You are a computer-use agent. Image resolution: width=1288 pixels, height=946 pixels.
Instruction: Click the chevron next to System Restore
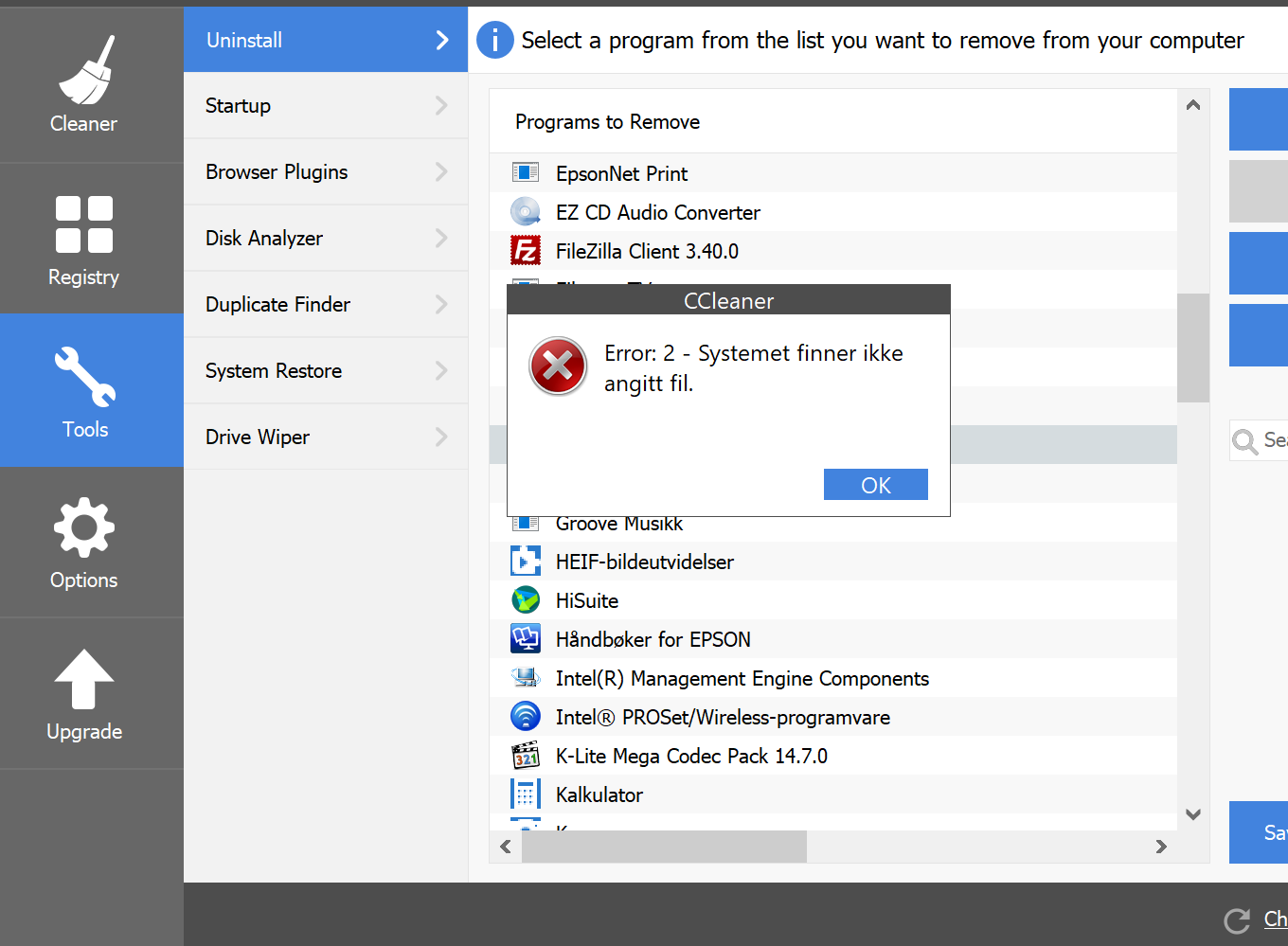pyautogui.click(x=441, y=370)
